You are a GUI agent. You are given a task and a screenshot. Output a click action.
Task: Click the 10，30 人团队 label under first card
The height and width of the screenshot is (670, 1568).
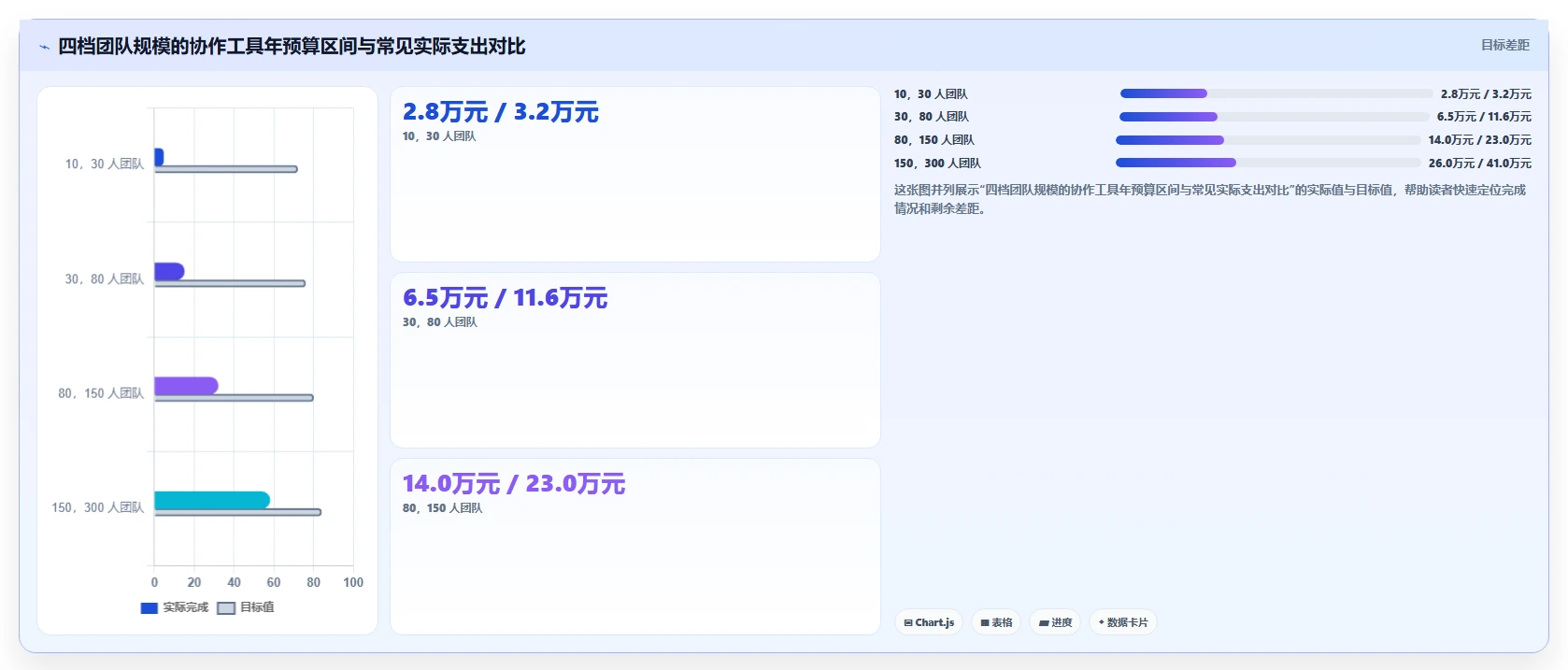coord(439,136)
